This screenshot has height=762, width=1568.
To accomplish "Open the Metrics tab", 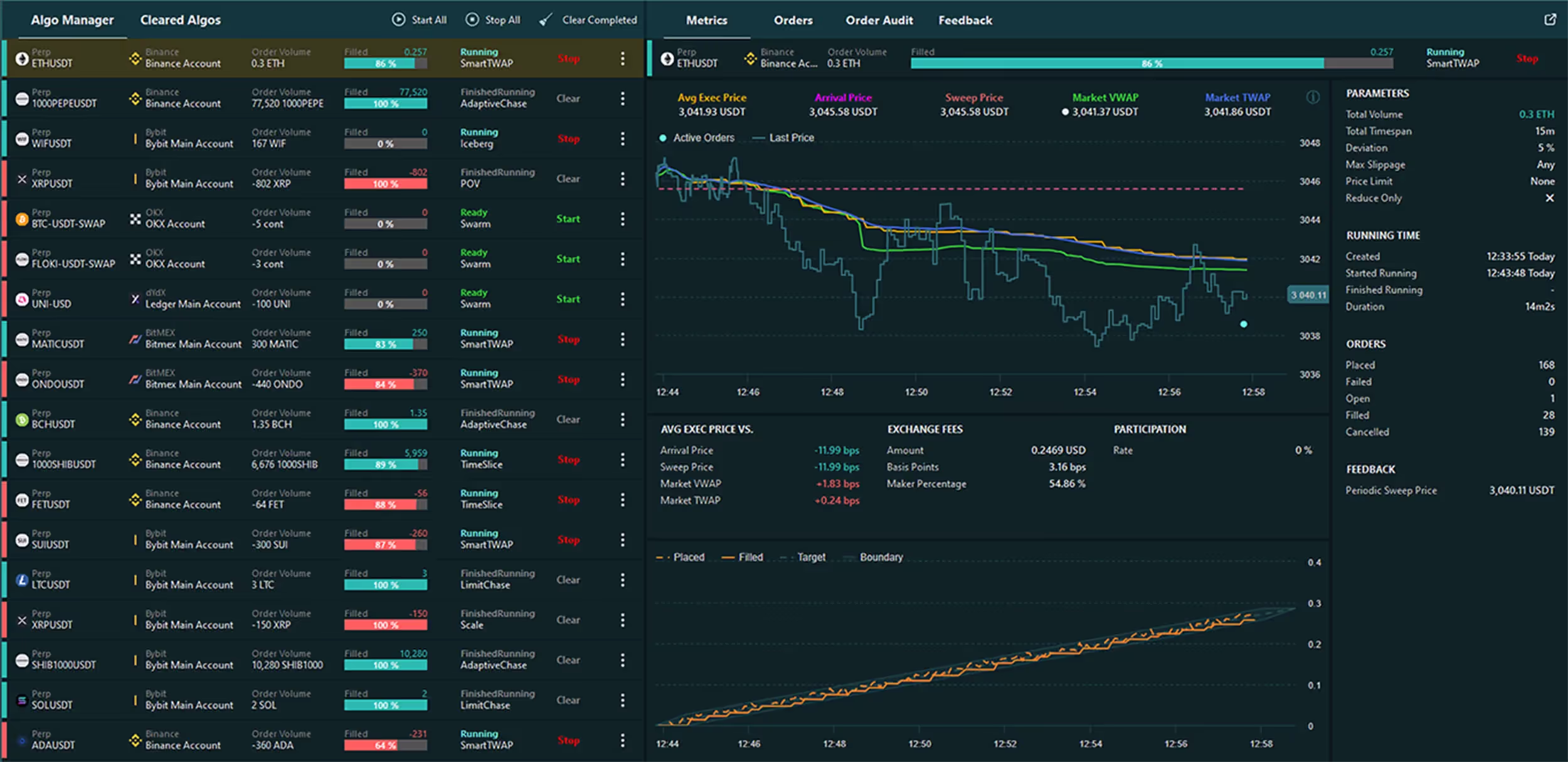I will (706, 20).
